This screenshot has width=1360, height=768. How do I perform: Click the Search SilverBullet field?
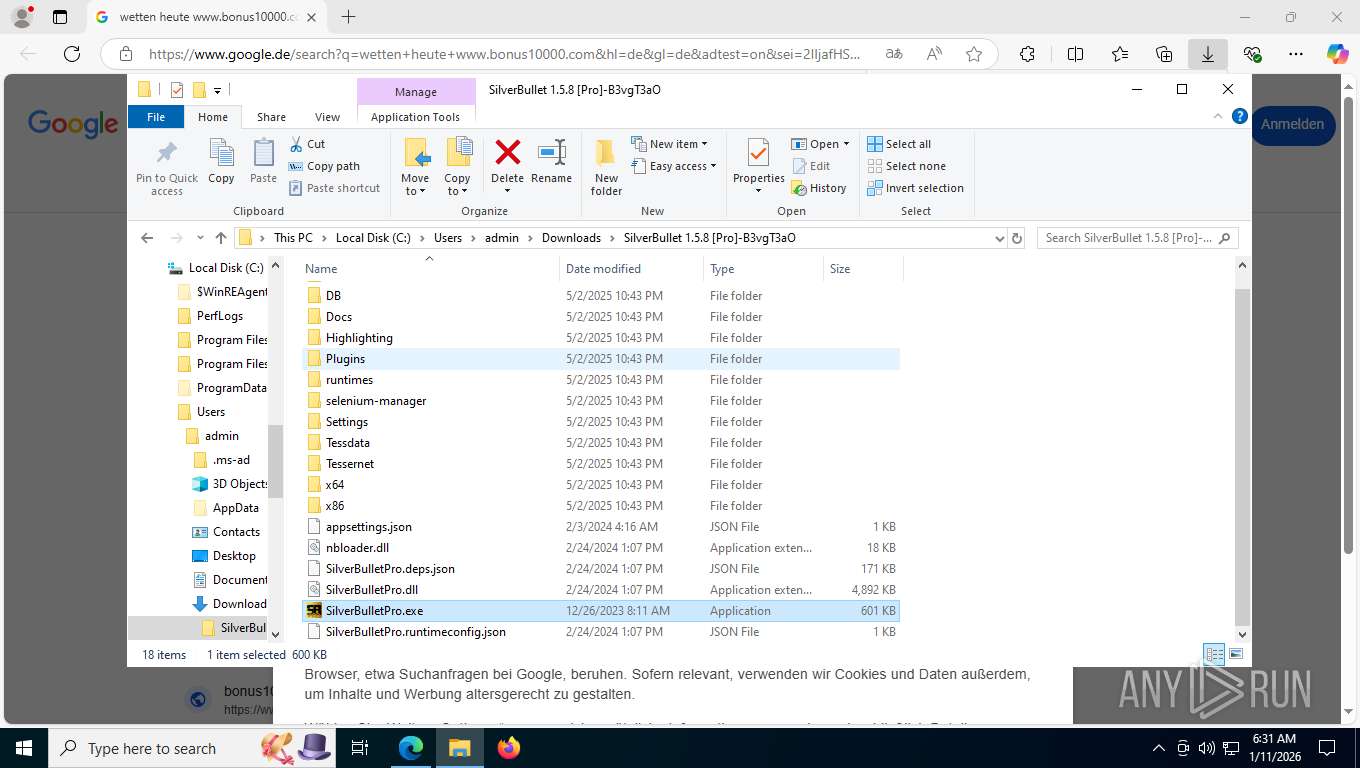tap(1137, 238)
